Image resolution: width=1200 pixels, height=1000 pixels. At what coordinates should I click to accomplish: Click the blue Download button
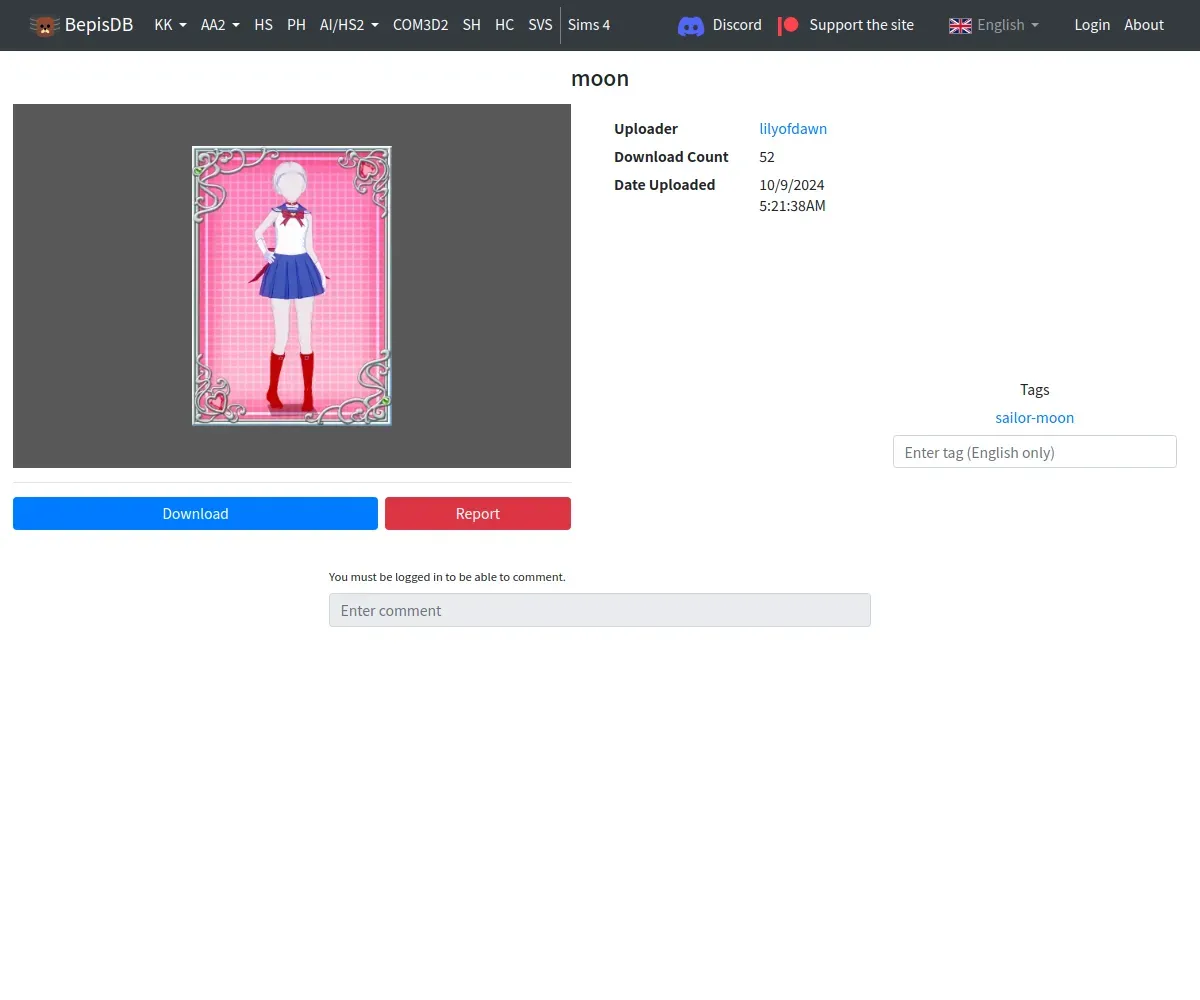click(195, 514)
